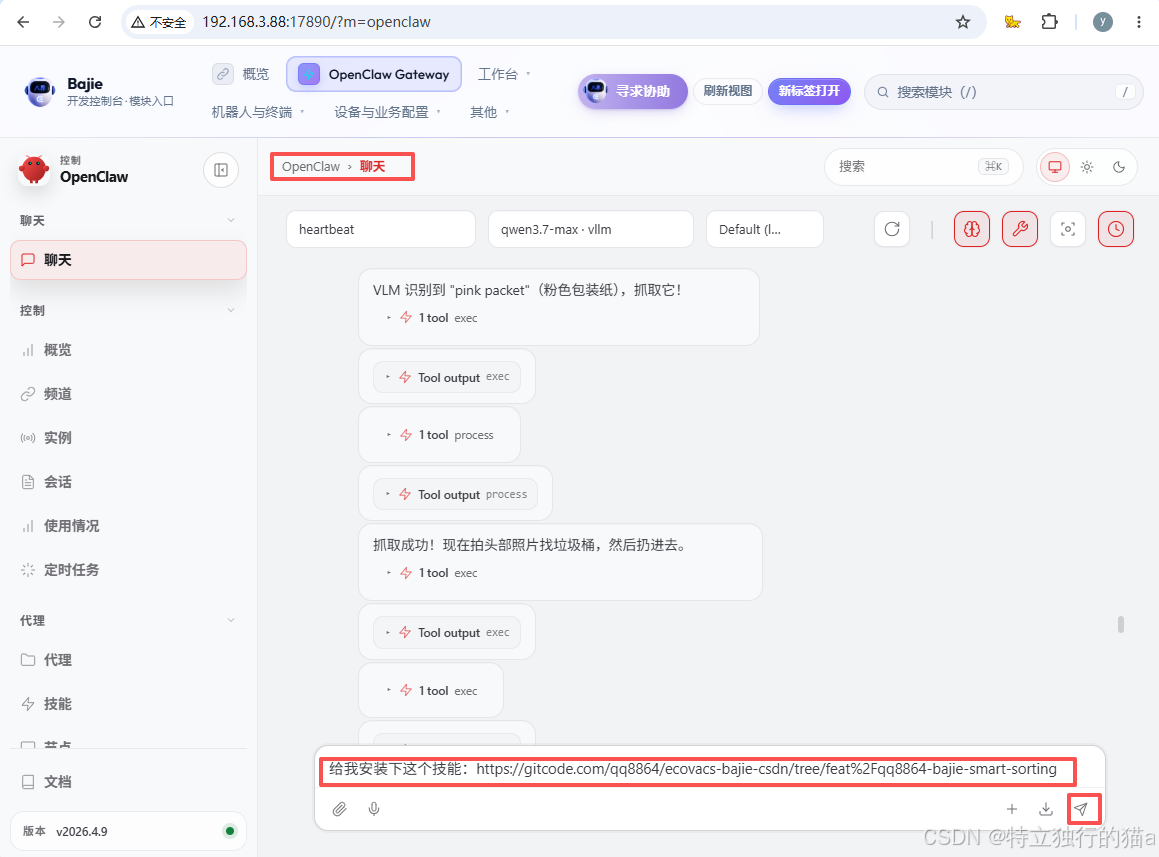Viewport: 1159px width, 857px height.
Task: Select 聊天 in the sidebar
Action: (128, 260)
